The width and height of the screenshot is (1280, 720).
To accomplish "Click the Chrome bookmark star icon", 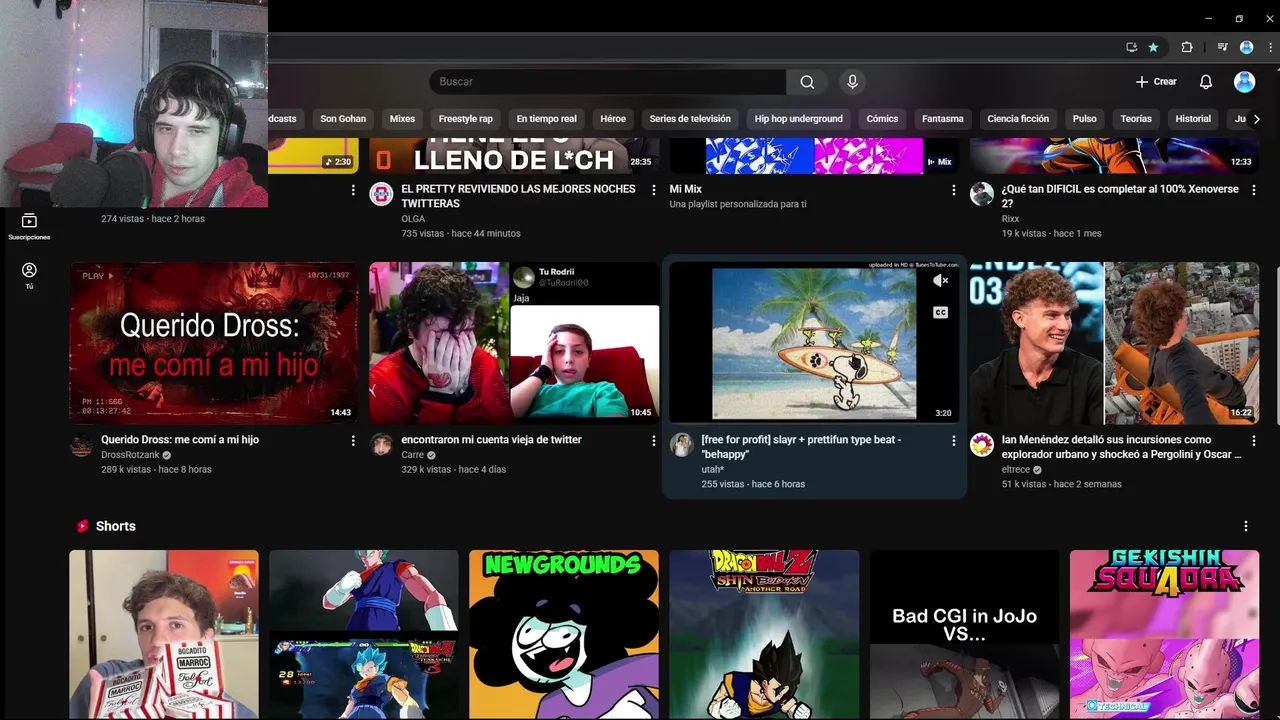I will (x=1153, y=47).
